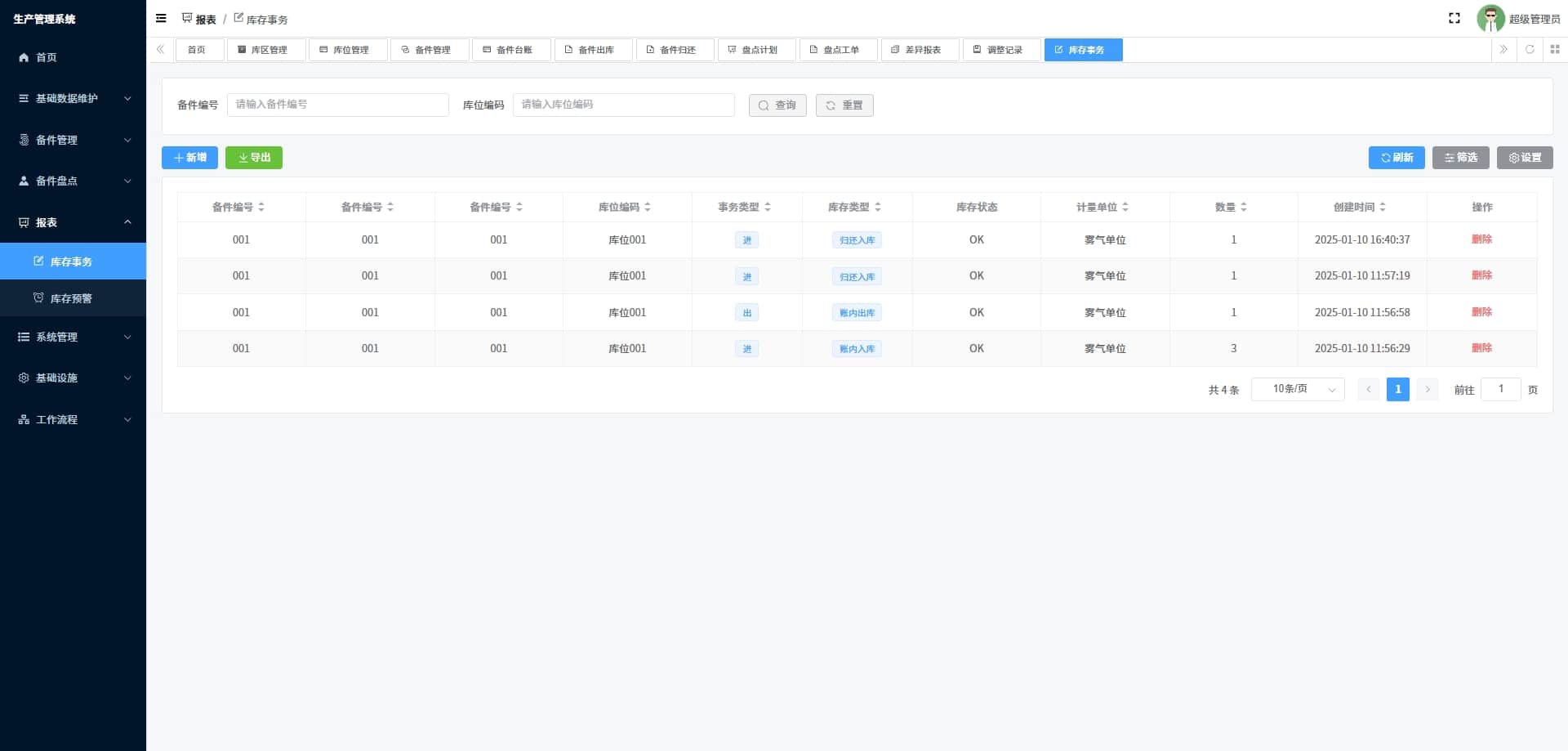Screen dimensions: 1568x751
Task: Open the tab grid menu icon
Action: point(1555,49)
